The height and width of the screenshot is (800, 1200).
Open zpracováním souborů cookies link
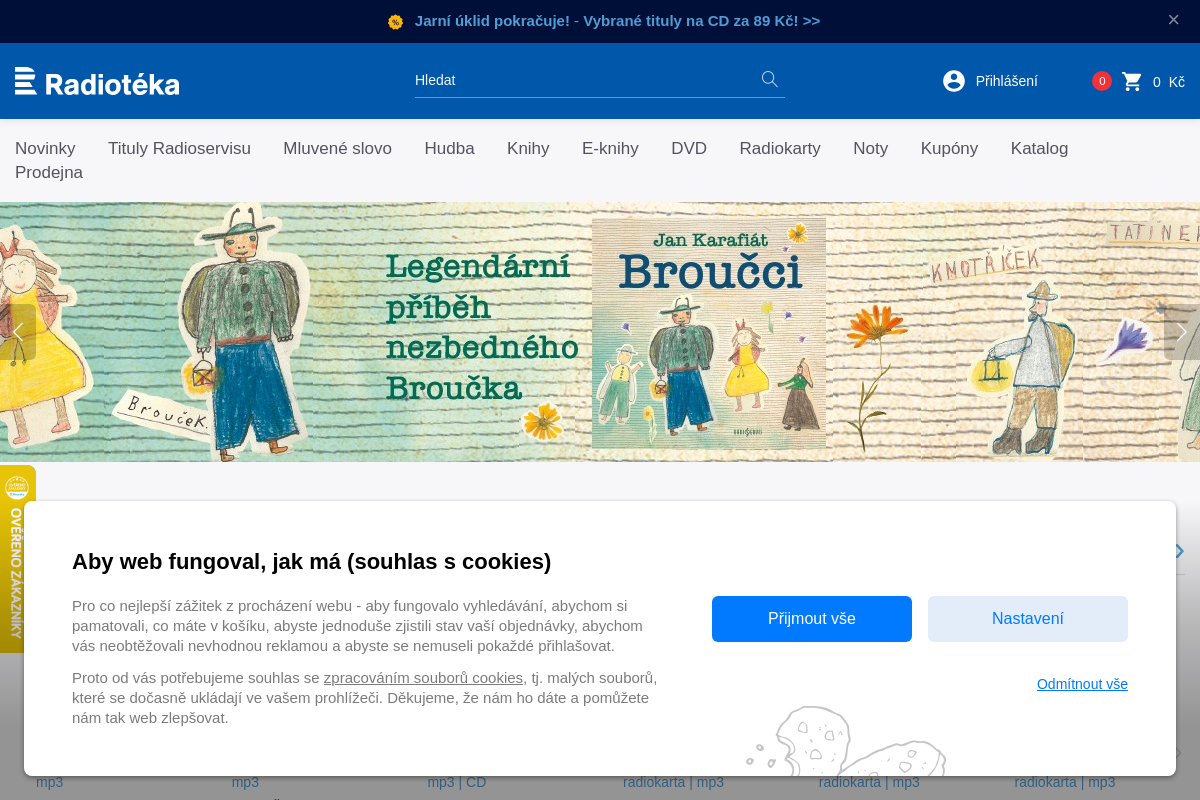point(423,678)
